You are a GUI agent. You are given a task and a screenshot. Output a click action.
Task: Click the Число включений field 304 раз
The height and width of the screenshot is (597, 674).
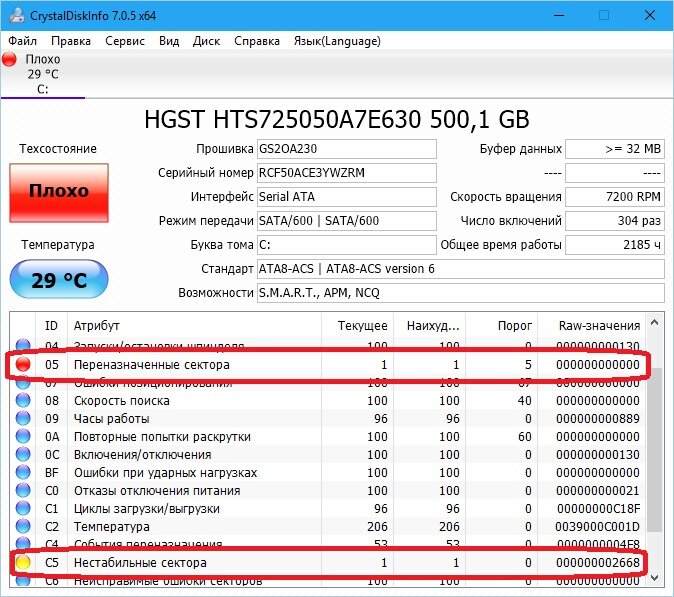click(x=615, y=221)
